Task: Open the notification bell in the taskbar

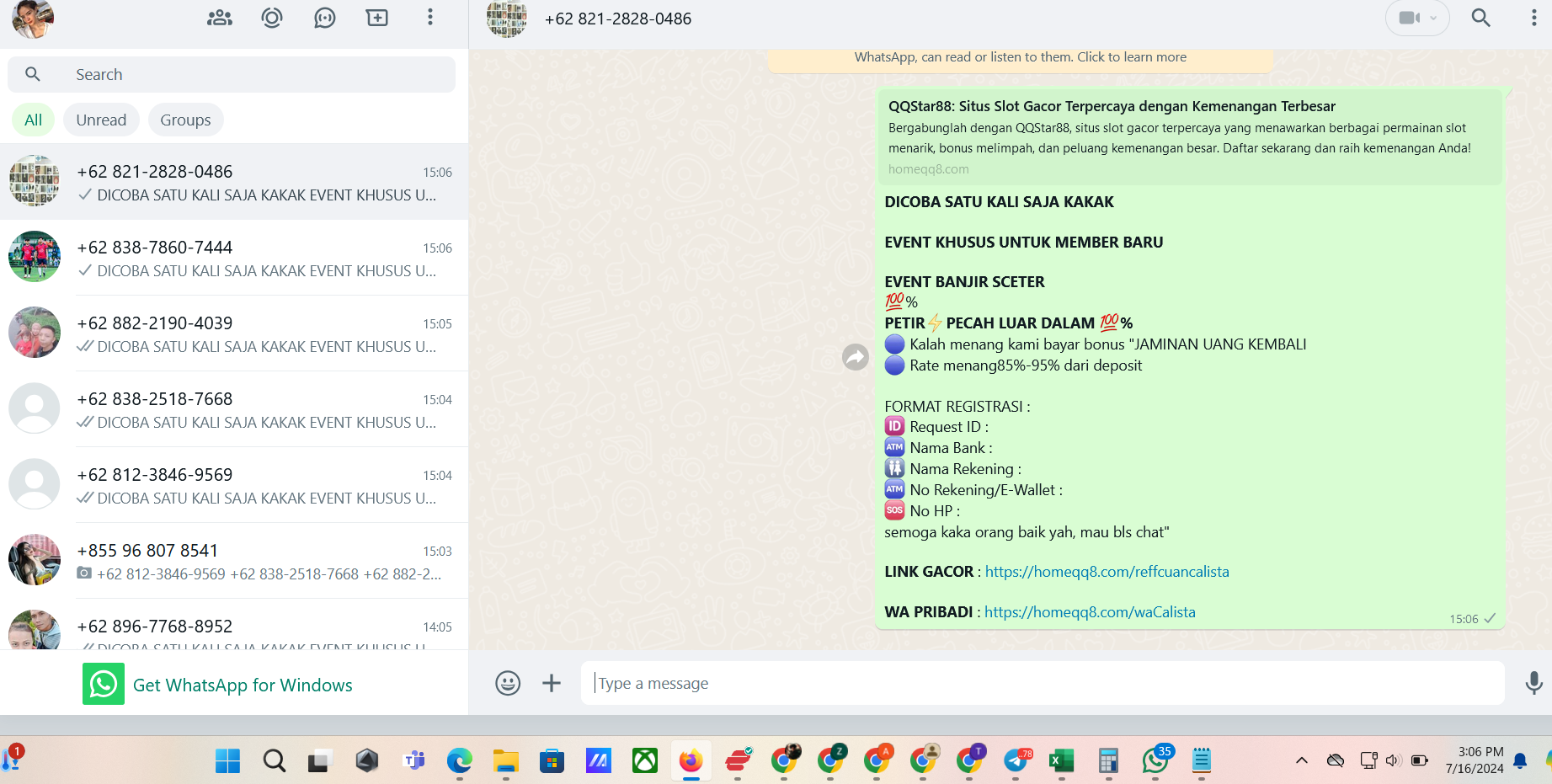Action: point(1520,760)
